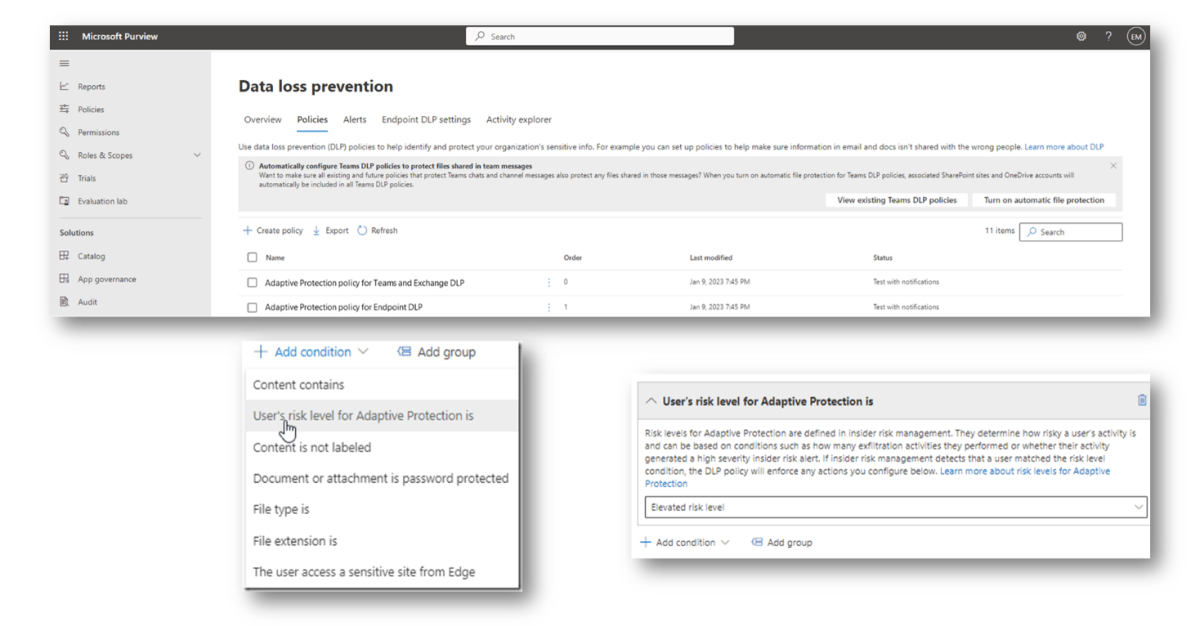Open the Elevated risk level dropdown
The height and width of the screenshot is (626, 1200).
tap(895, 508)
